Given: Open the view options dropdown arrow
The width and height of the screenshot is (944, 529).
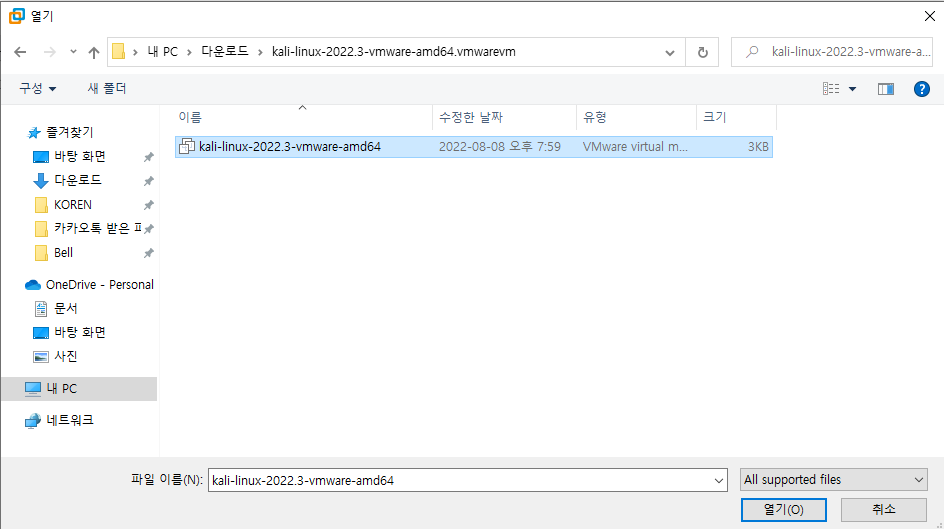Looking at the screenshot, I should [x=852, y=89].
